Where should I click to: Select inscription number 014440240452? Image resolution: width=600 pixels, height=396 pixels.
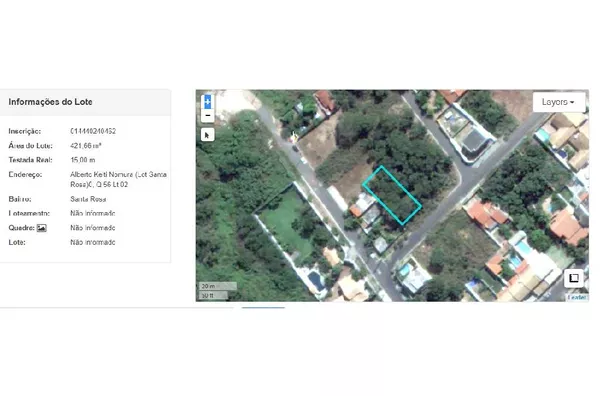93,131
